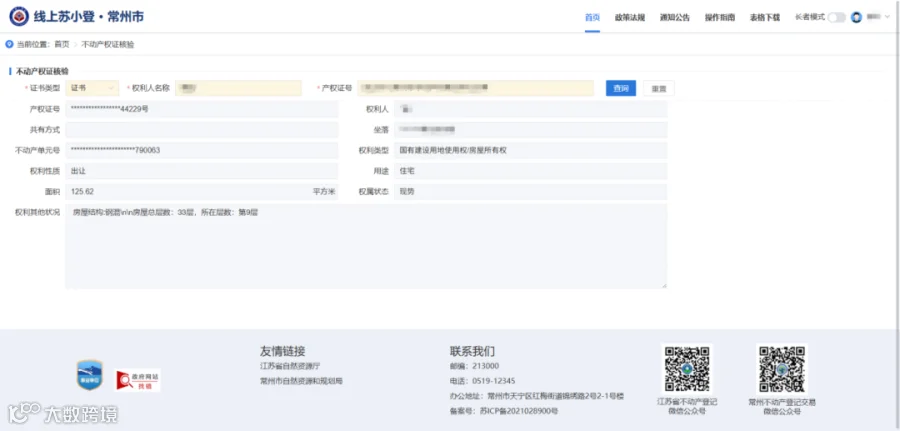Click the 用途 field showing 住宅

[x=530, y=171]
